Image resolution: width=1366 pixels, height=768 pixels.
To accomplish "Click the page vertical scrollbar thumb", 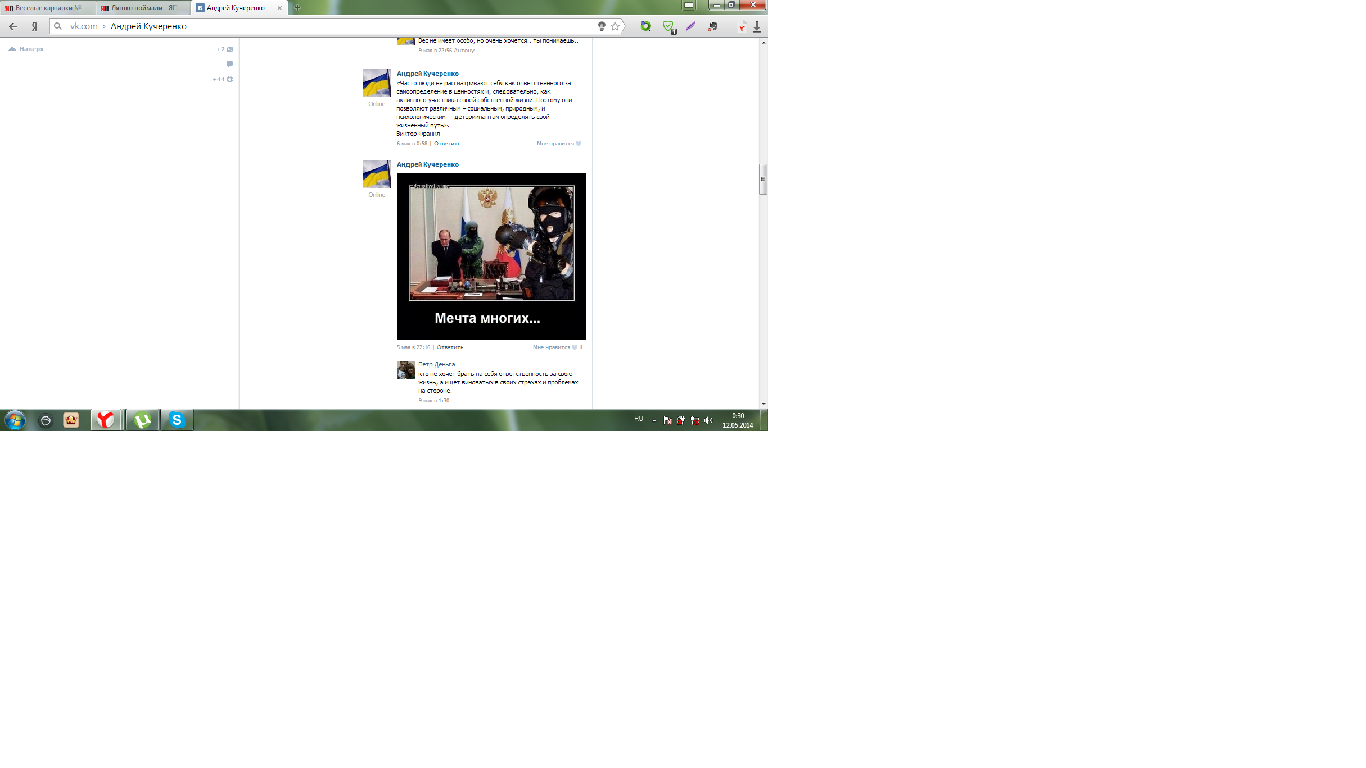I will (x=763, y=180).
